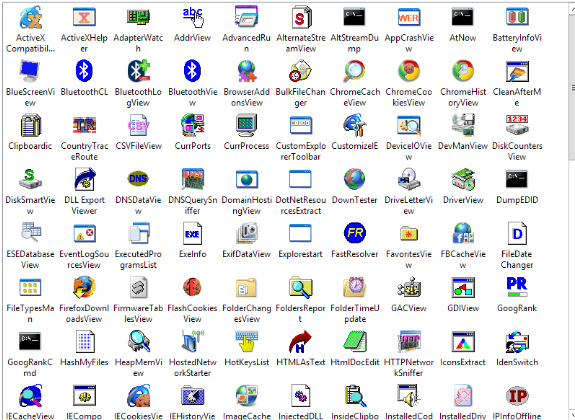
Task: Click the DNSQuerySniffer icon
Action: click(x=193, y=179)
